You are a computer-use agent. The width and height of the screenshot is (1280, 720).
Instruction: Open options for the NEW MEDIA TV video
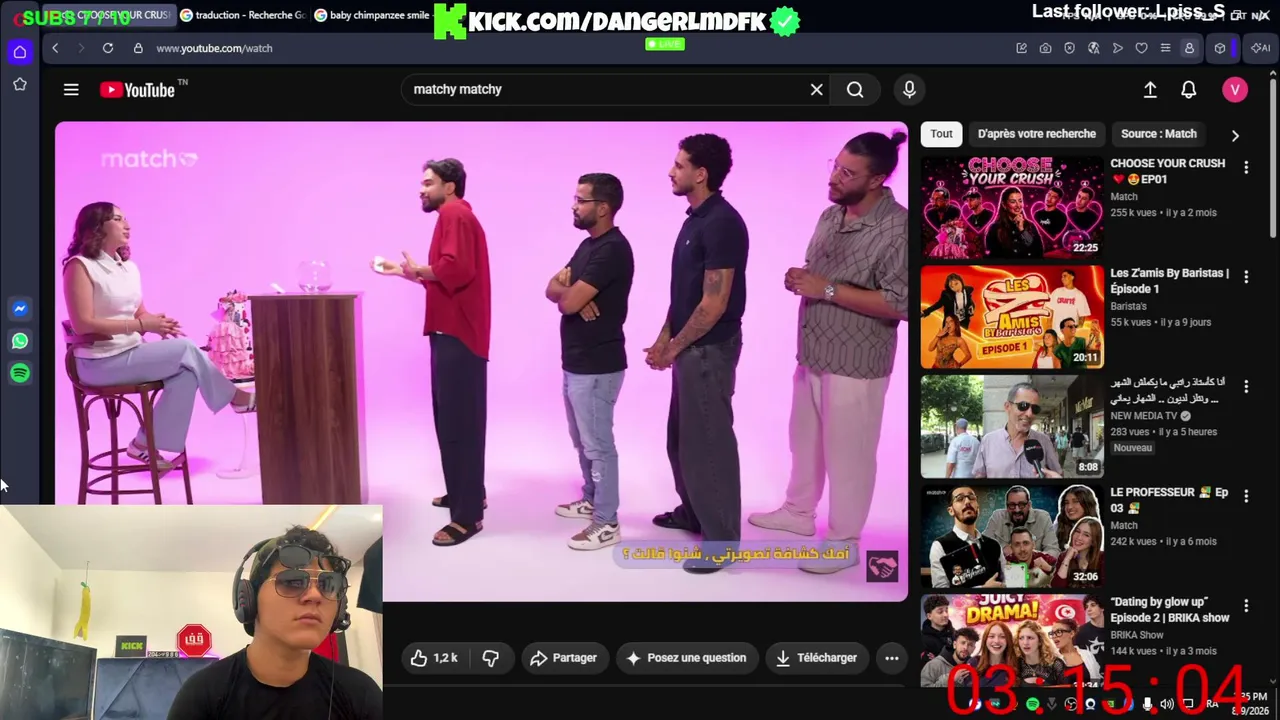pos(1246,387)
